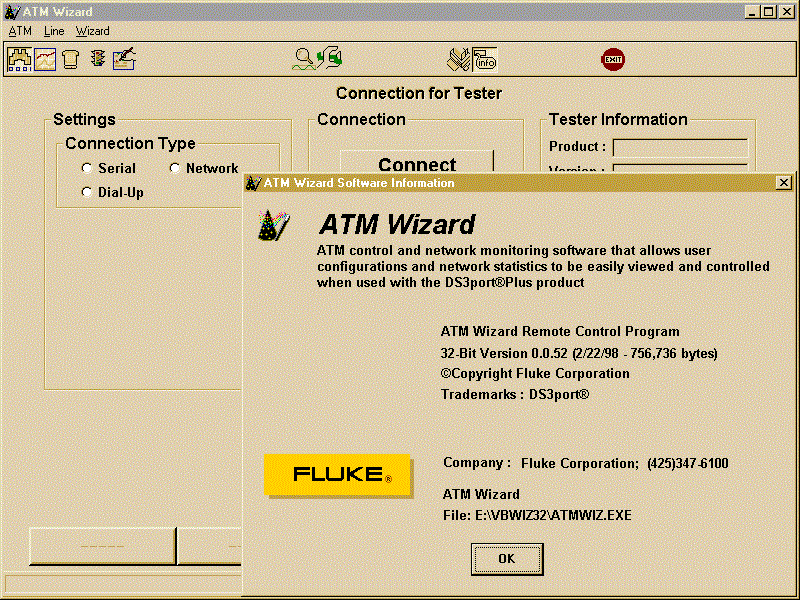Open the line graph chart toolbar icon
Viewport: 800px width, 601px height.
[x=45, y=59]
